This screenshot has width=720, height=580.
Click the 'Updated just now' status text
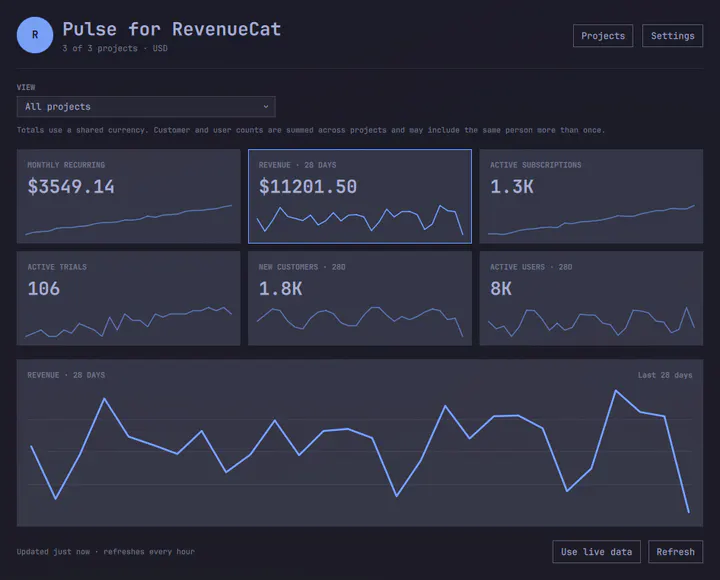[x=53, y=552]
